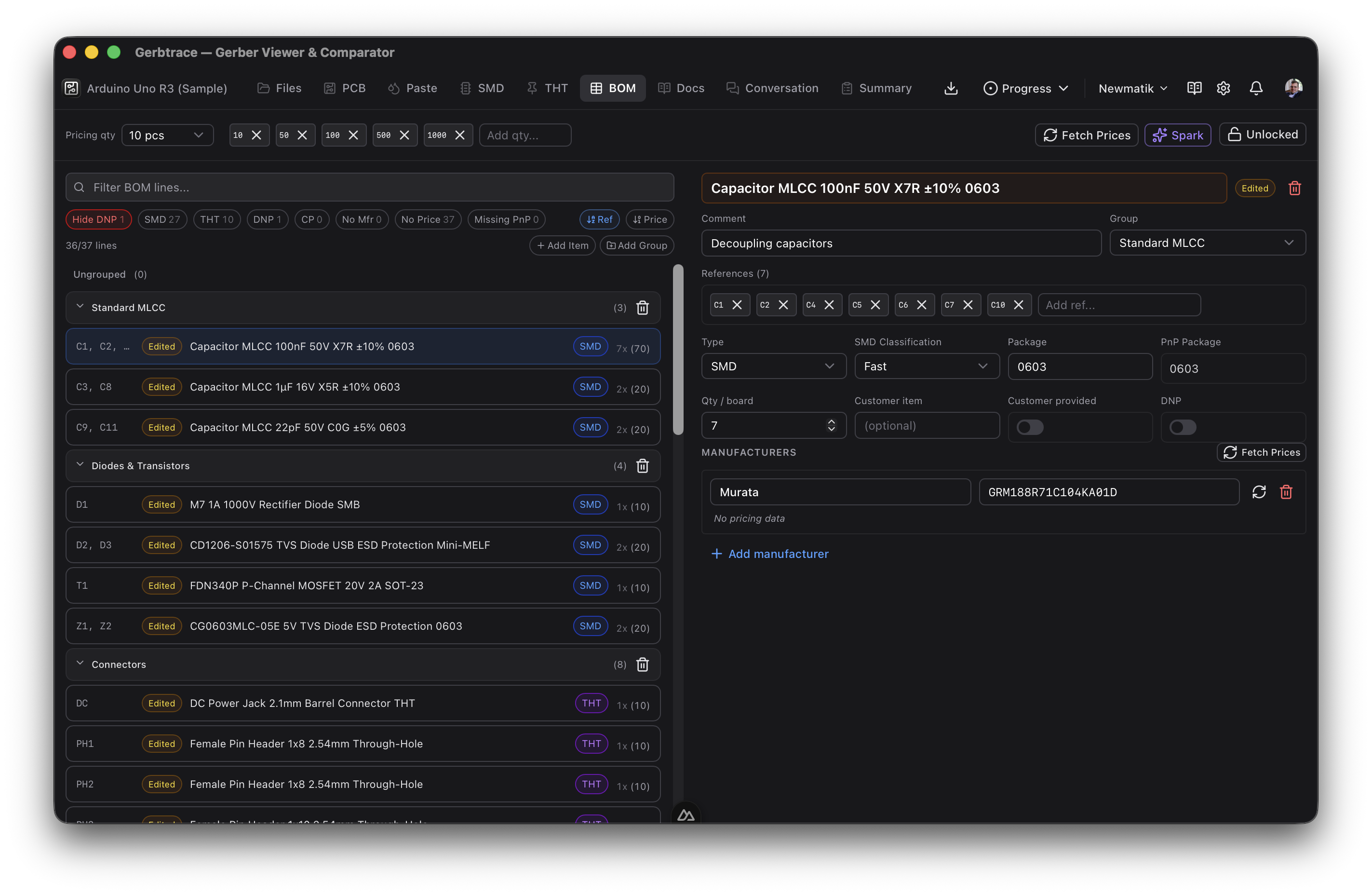The width and height of the screenshot is (1372, 895).
Task: Collapse the Connectors group
Action: tap(80, 664)
